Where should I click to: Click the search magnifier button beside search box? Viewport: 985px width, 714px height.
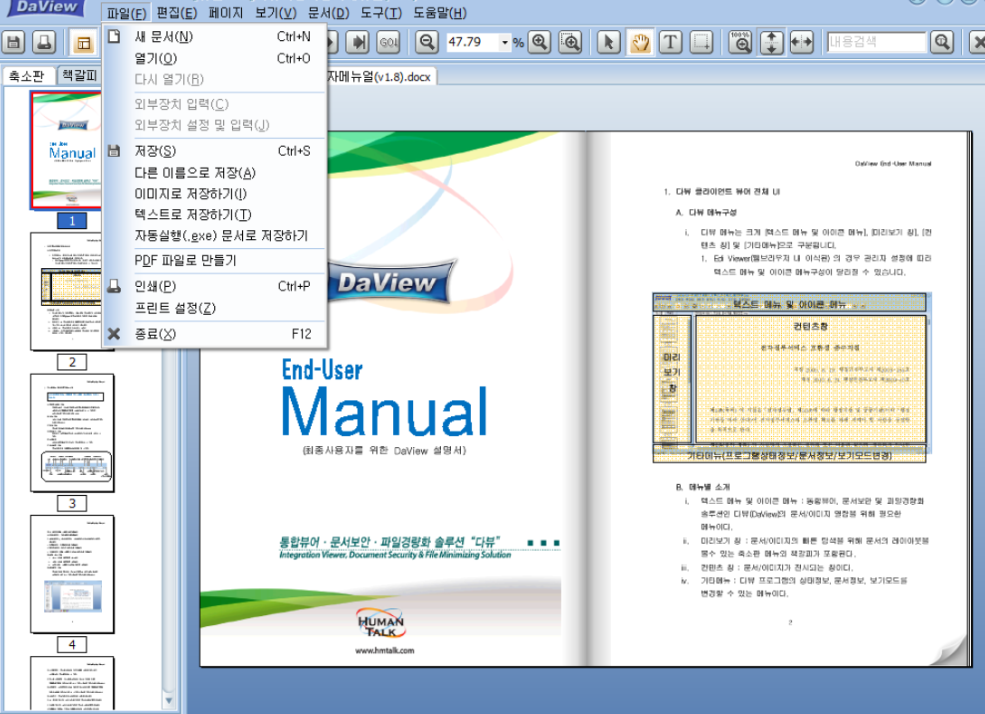(x=942, y=43)
